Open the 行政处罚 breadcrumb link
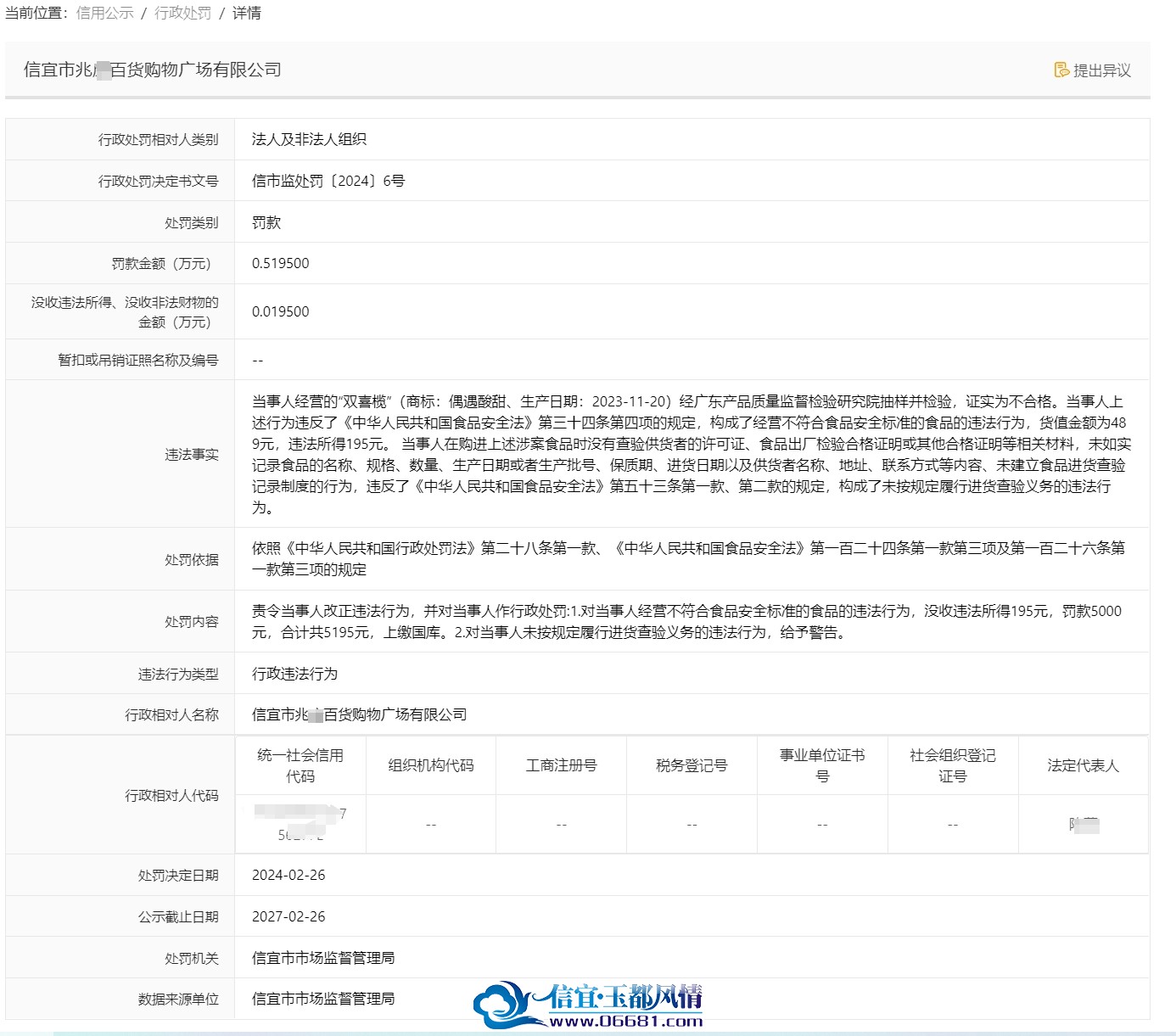Image resolution: width=1176 pixels, height=1036 pixels. (x=182, y=13)
